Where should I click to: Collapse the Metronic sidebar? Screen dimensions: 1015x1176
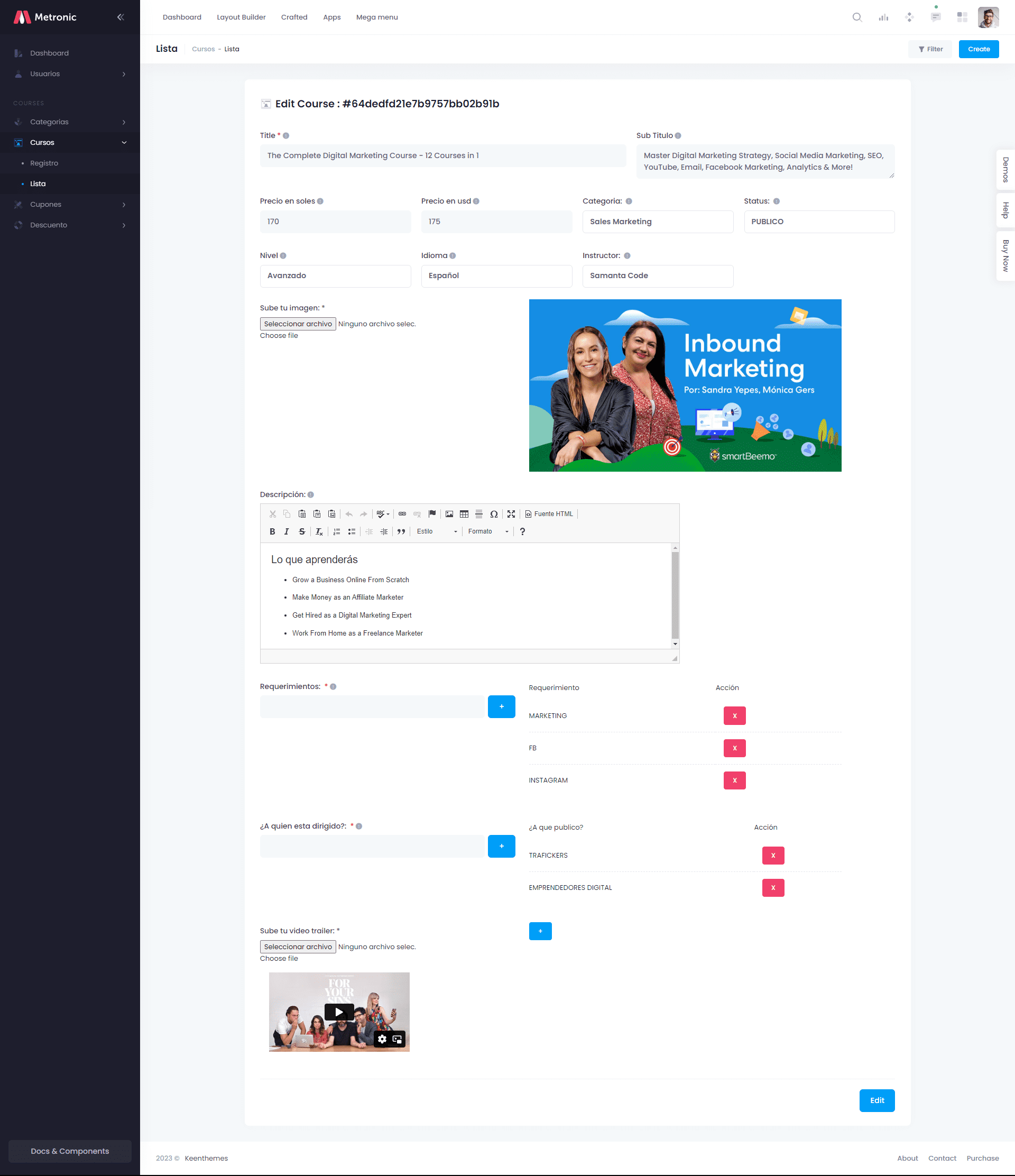pos(121,17)
